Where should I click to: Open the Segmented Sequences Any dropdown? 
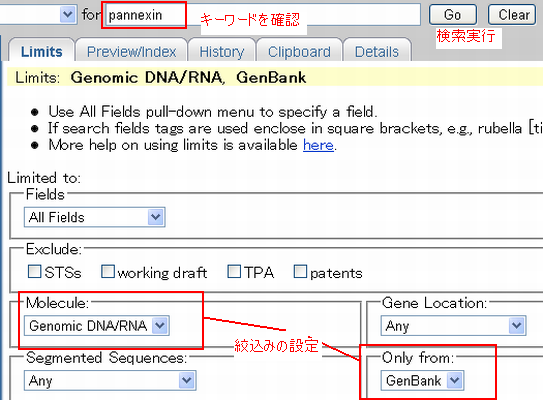tap(110, 380)
